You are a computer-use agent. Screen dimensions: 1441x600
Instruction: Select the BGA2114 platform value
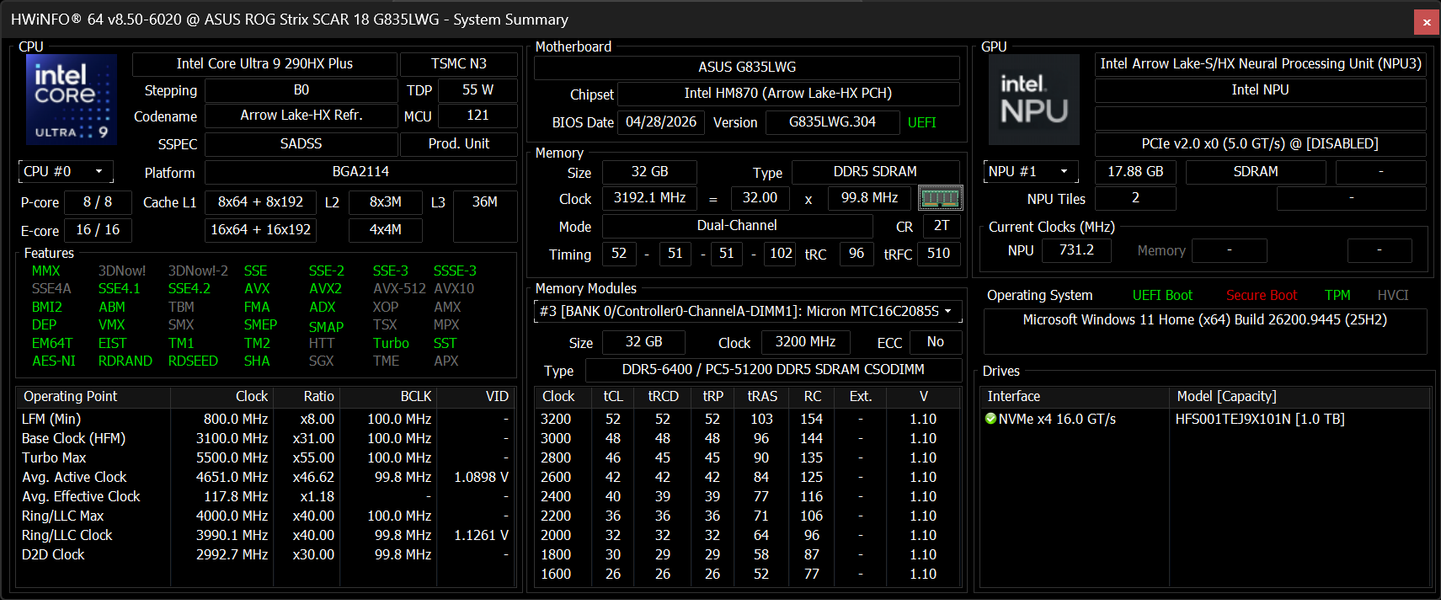(x=361, y=172)
